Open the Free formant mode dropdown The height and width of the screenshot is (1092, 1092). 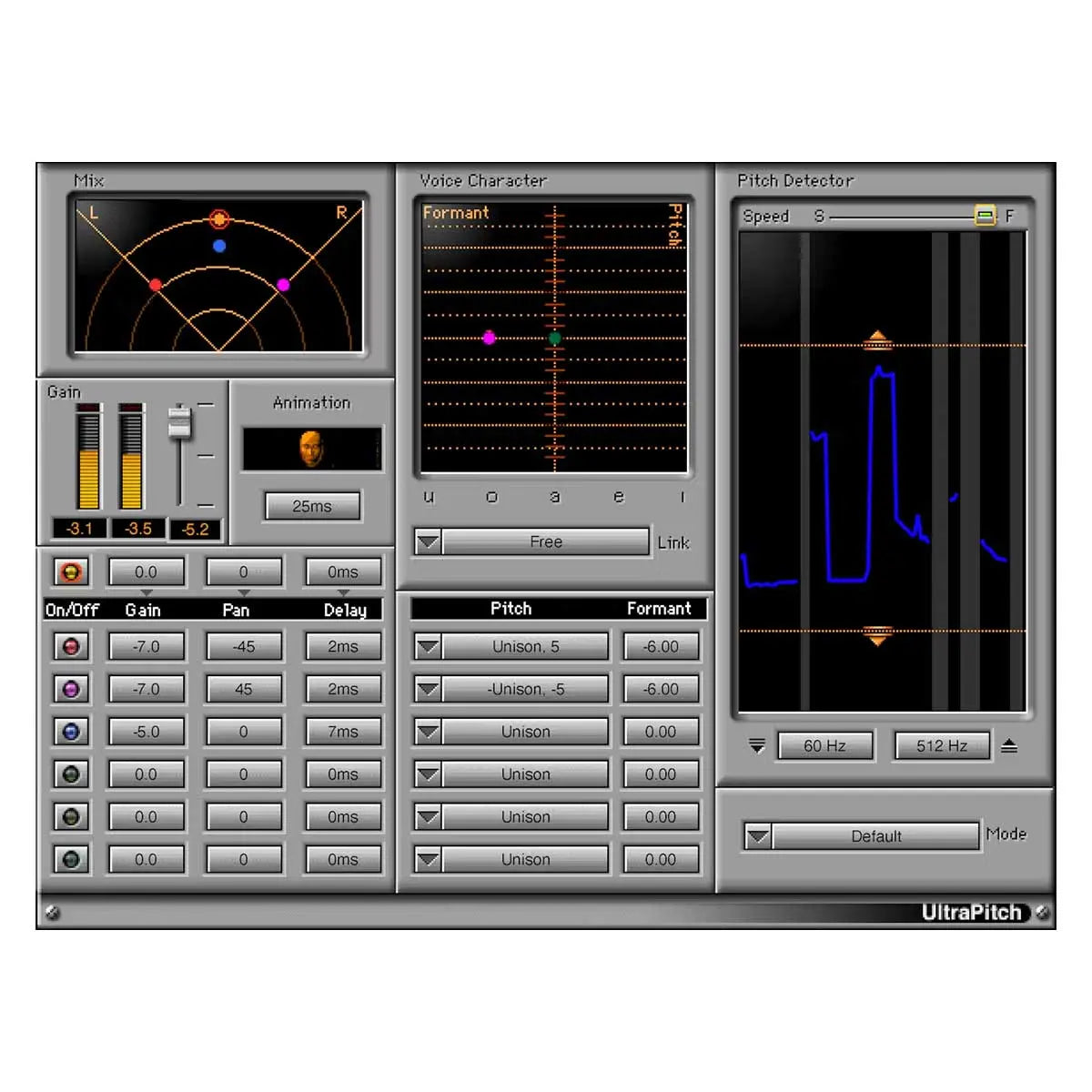(427, 541)
